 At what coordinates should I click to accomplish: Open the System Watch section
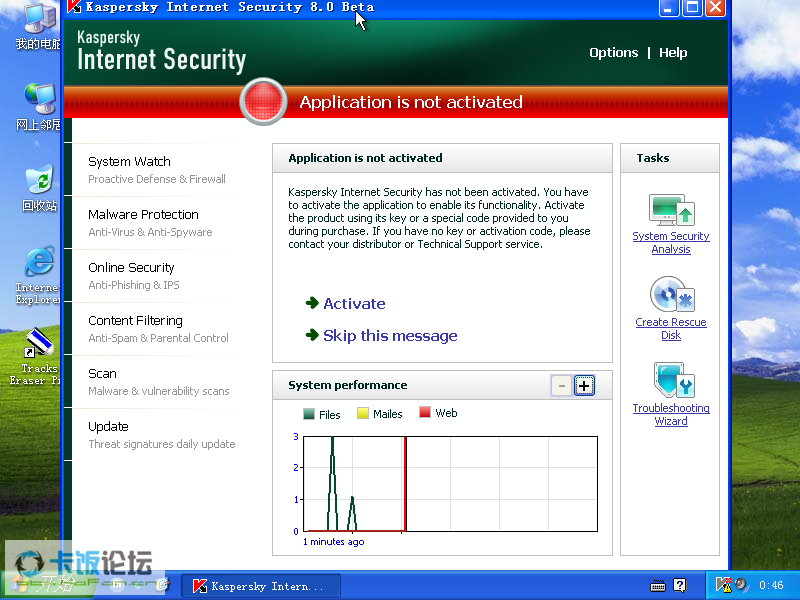tap(156, 169)
